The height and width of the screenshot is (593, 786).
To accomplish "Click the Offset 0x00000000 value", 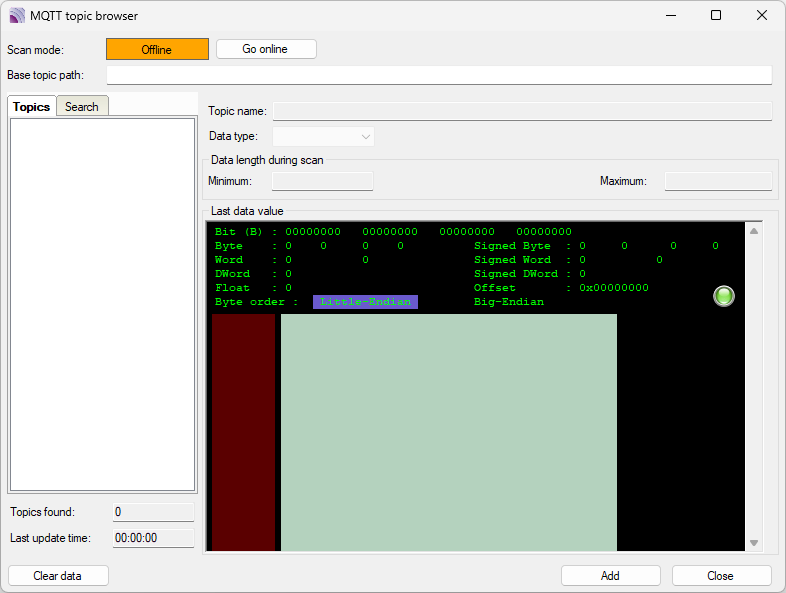I will tap(614, 288).
